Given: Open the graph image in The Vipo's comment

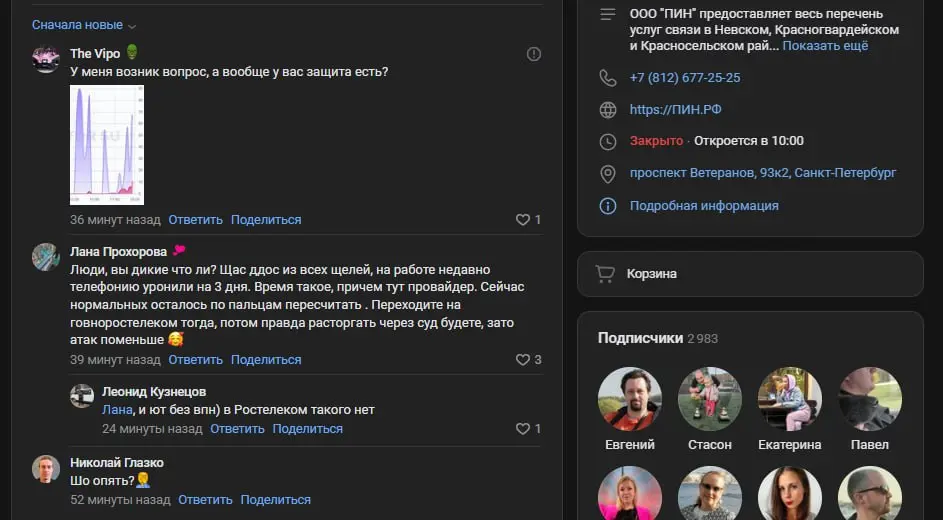Looking at the screenshot, I should click(x=107, y=145).
